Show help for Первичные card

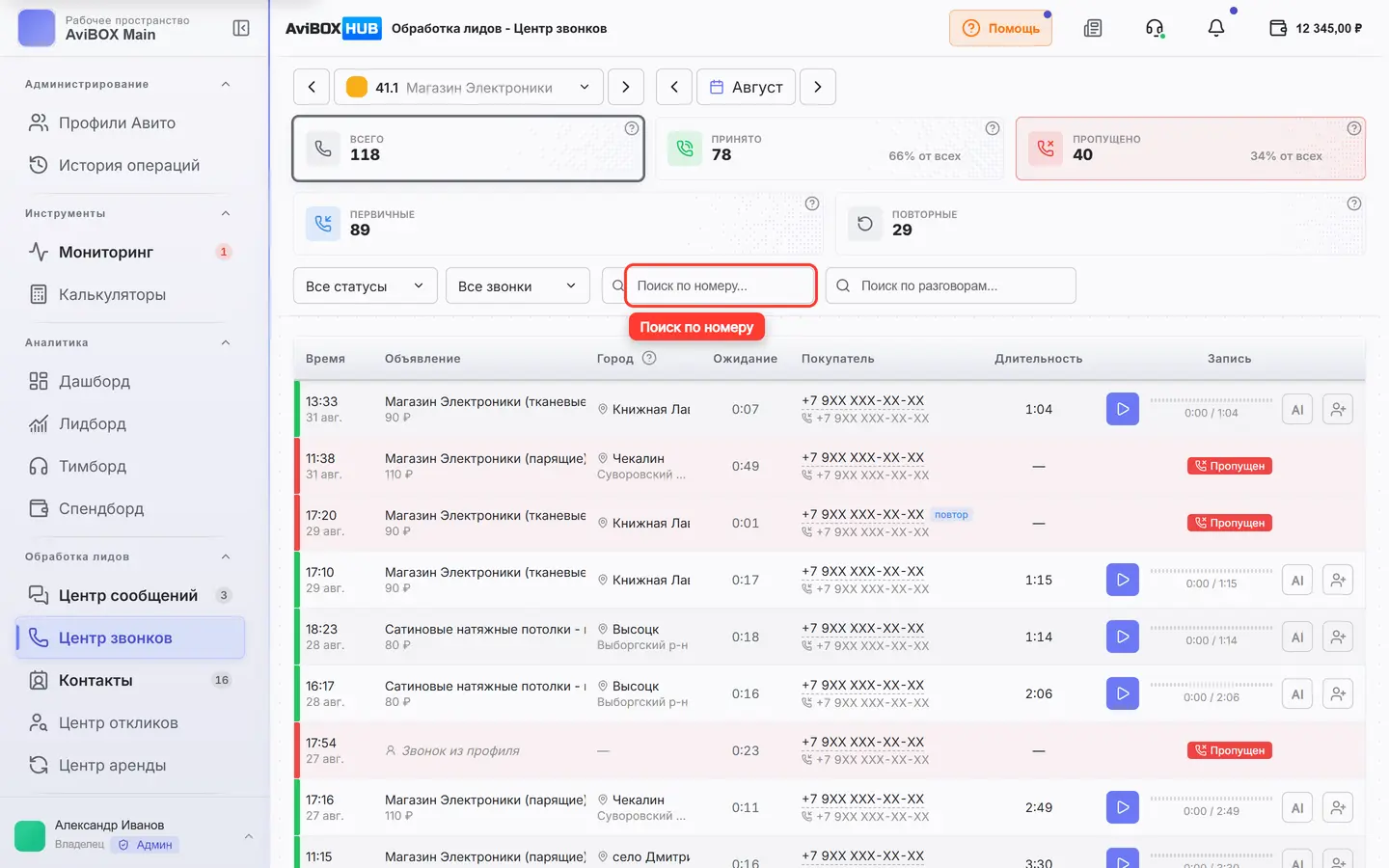click(x=812, y=203)
